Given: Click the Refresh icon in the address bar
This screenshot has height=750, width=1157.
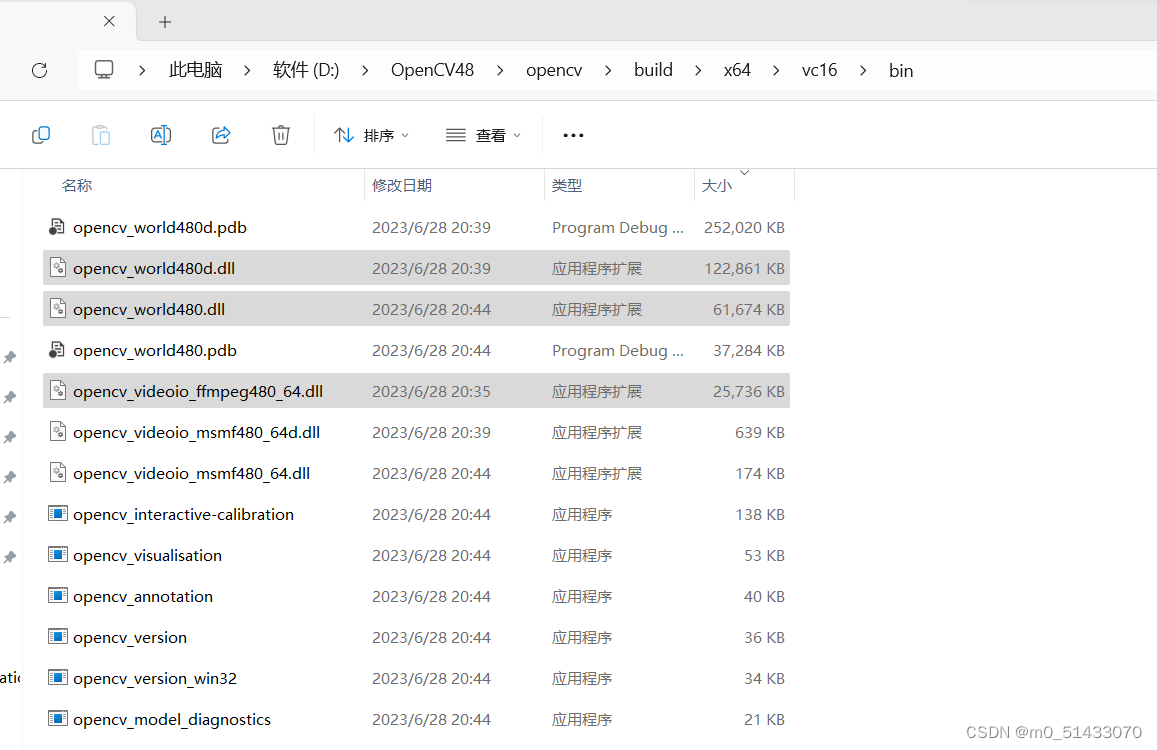Looking at the screenshot, I should pos(39,70).
